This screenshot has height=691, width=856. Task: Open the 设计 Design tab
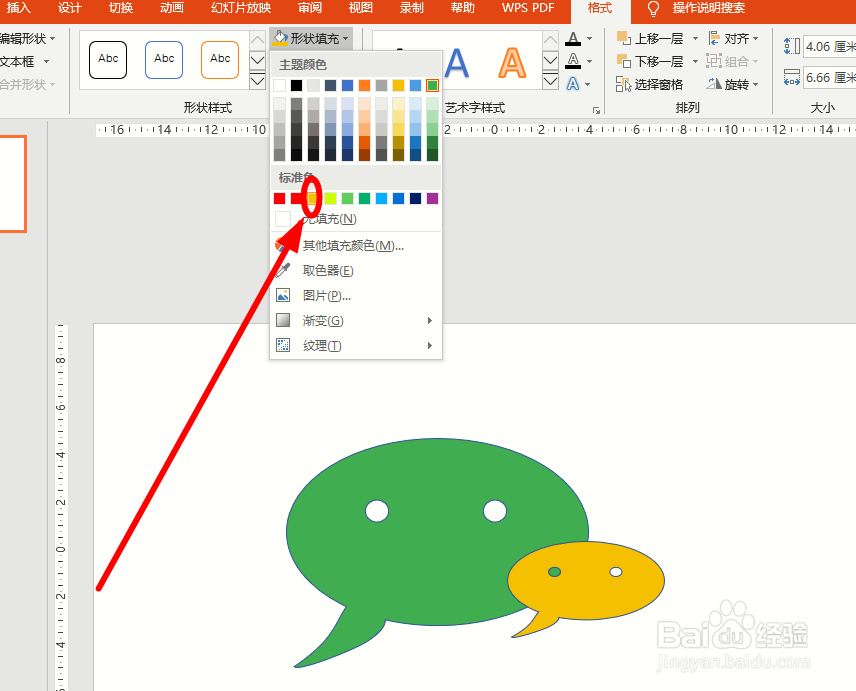click(x=69, y=8)
